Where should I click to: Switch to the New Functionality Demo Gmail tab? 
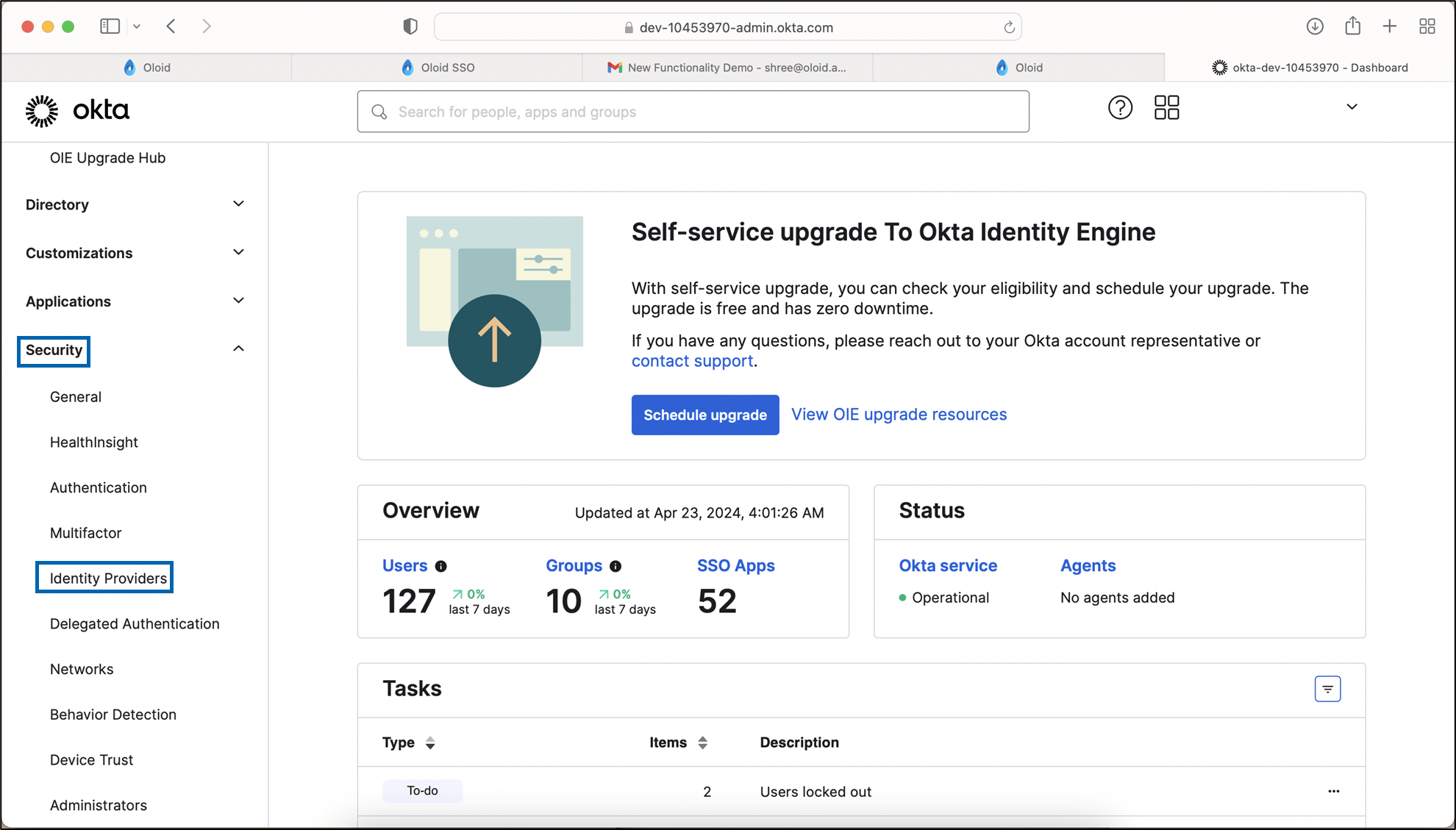pyautogui.click(x=727, y=68)
